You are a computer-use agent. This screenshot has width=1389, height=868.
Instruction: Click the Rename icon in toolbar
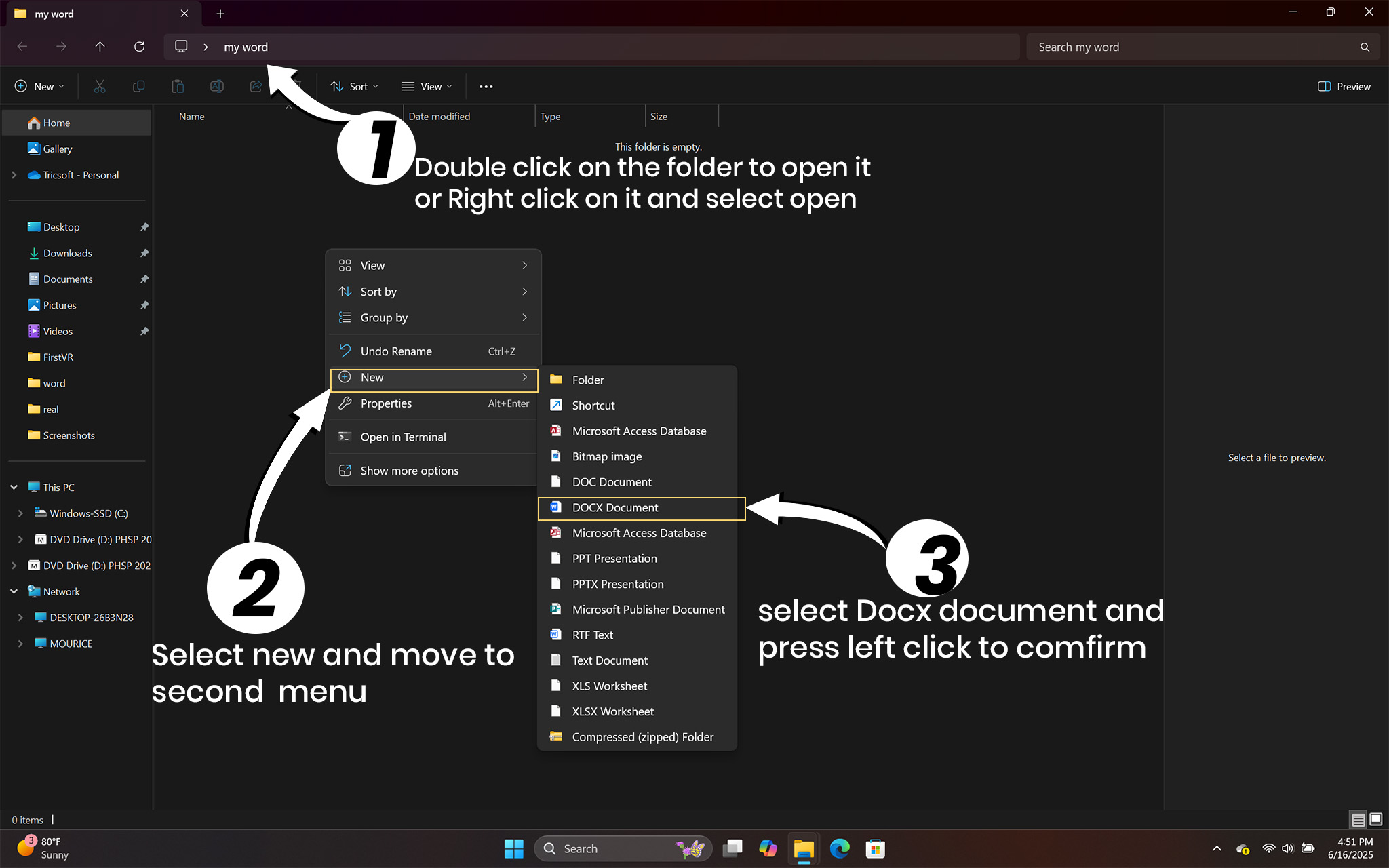[x=217, y=86]
